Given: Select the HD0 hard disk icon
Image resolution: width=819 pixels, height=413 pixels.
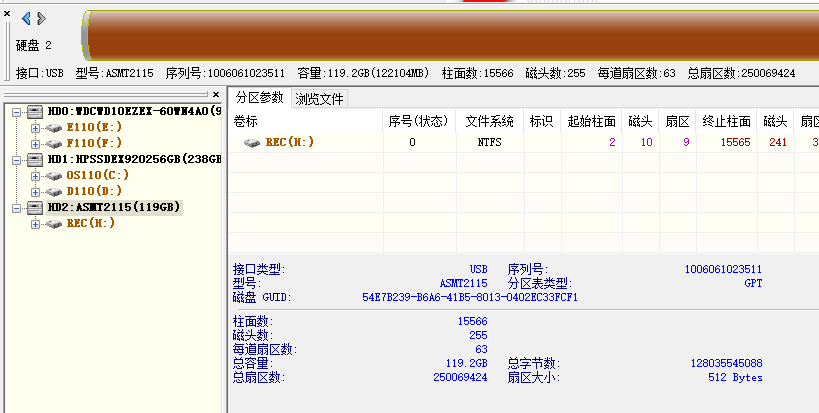Looking at the screenshot, I should 35,112.
